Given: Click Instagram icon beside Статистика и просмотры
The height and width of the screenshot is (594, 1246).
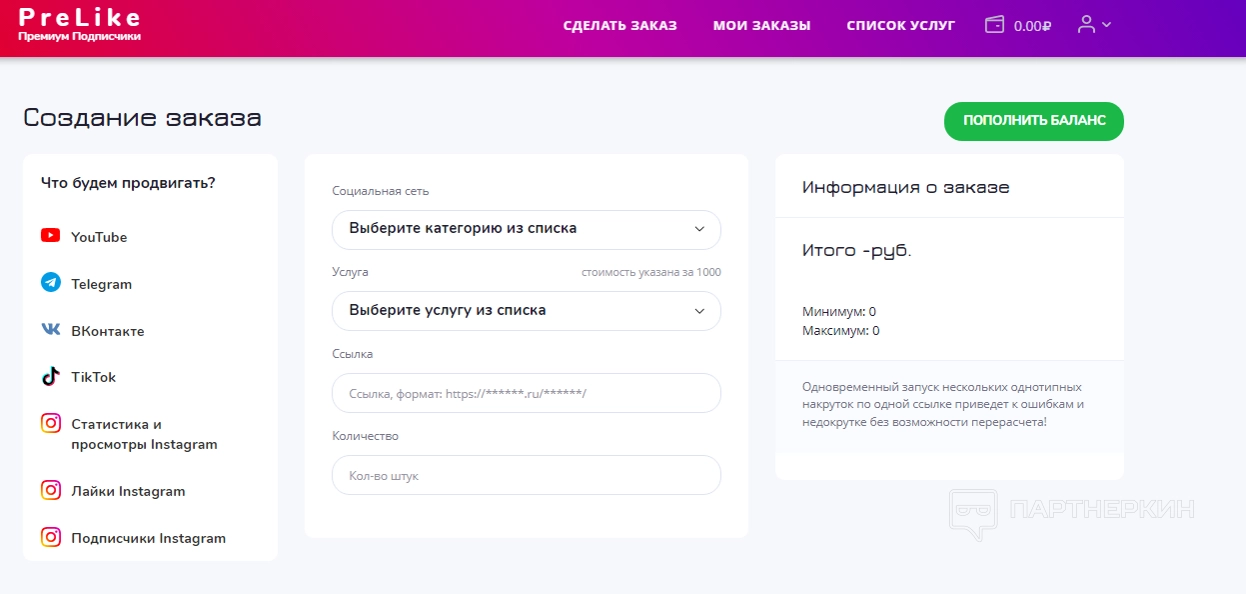Looking at the screenshot, I should [50, 423].
